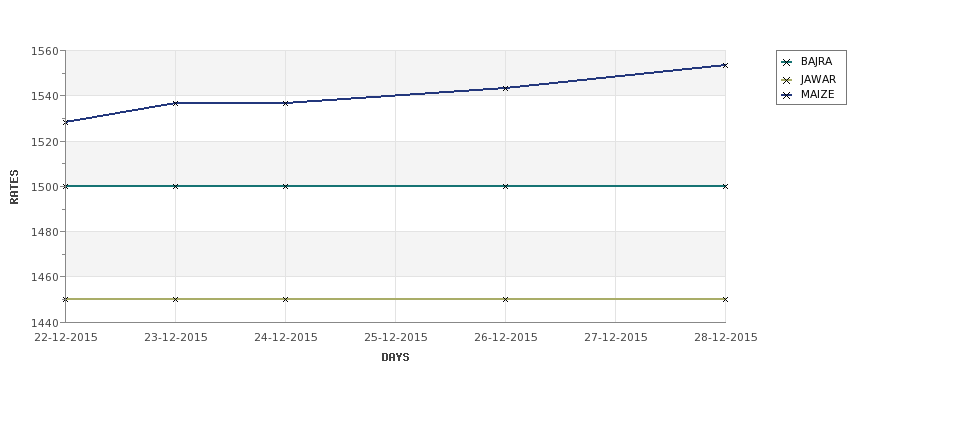
Task: Click the 22-12-2015 x-axis date label
Action: [x=66, y=338]
